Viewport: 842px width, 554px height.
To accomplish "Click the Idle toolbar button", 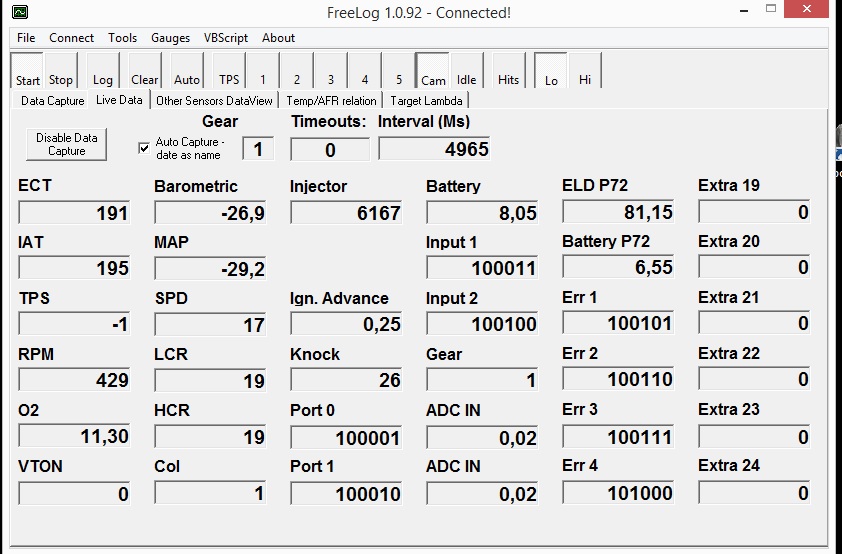I will click(x=467, y=70).
